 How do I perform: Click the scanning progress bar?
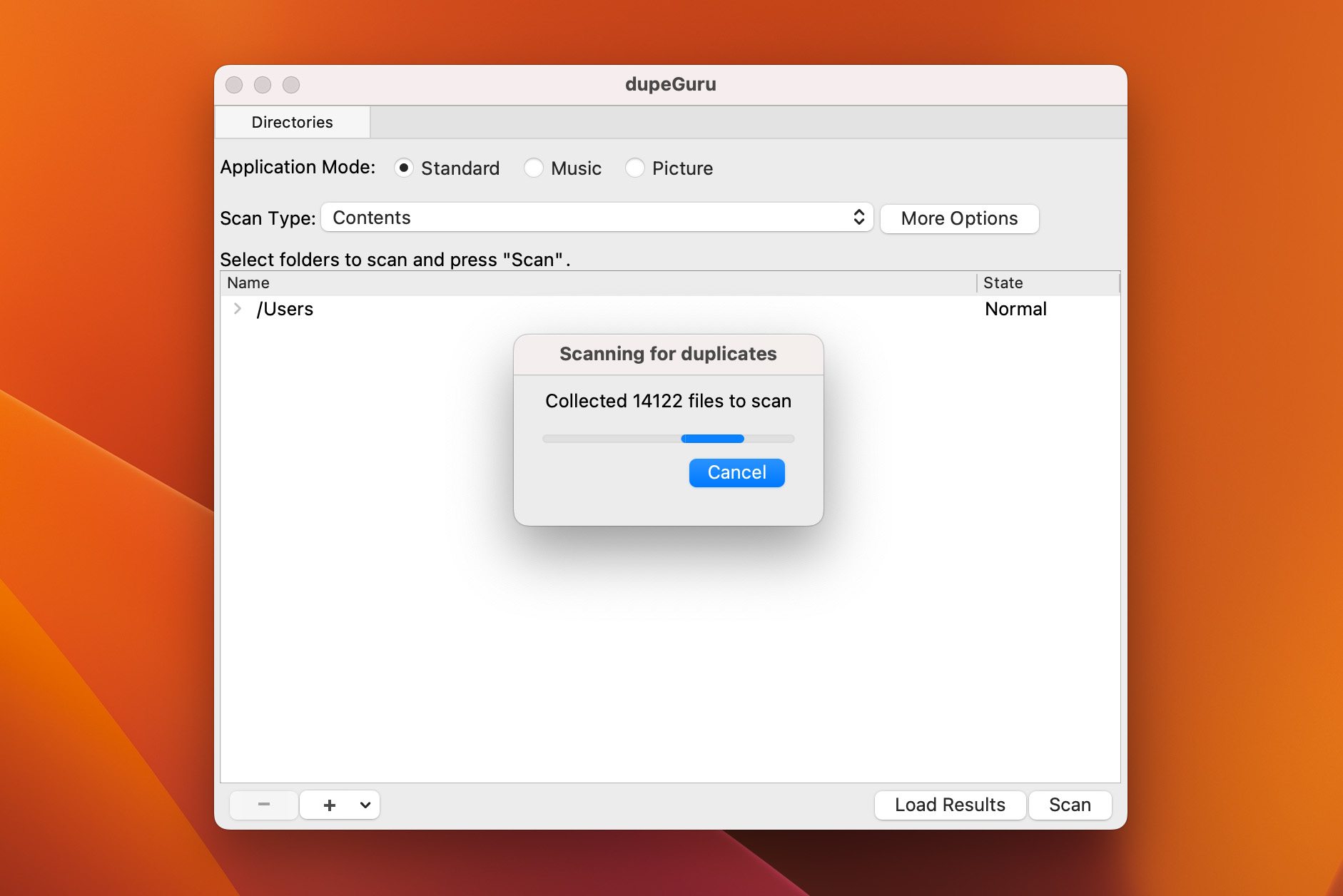pyautogui.click(x=668, y=439)
